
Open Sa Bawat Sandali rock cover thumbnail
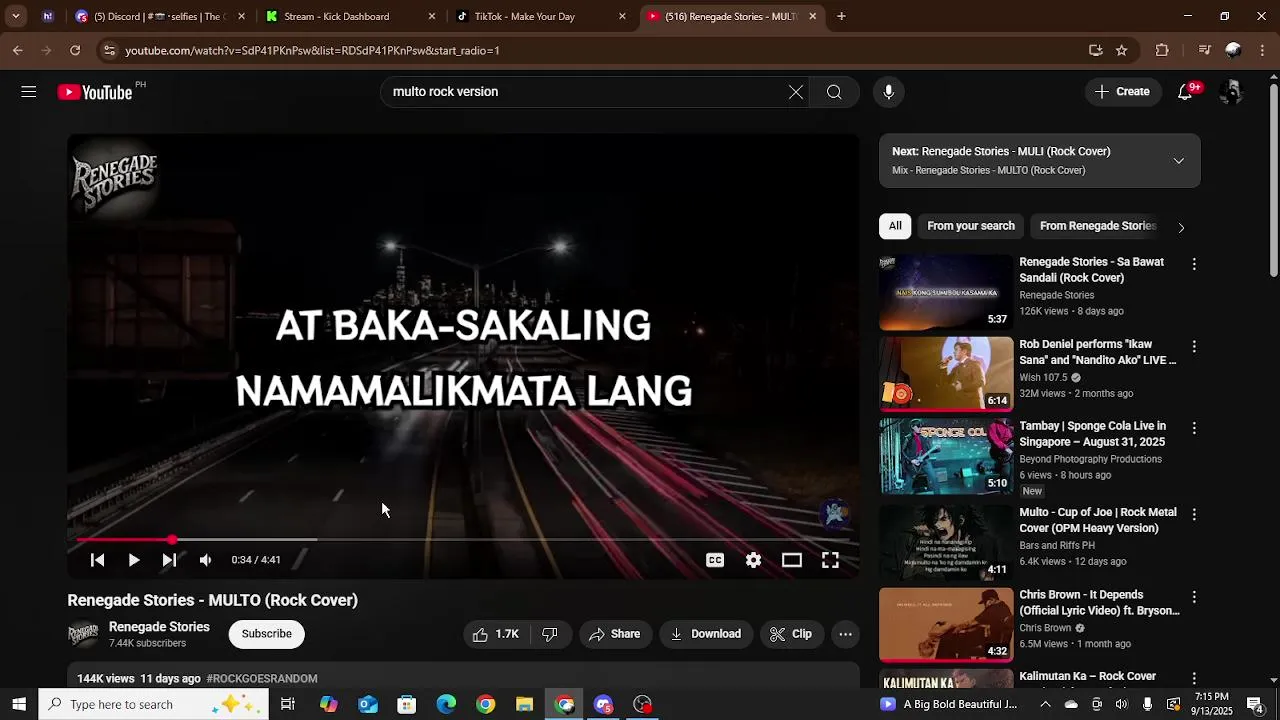pos(946,292)
